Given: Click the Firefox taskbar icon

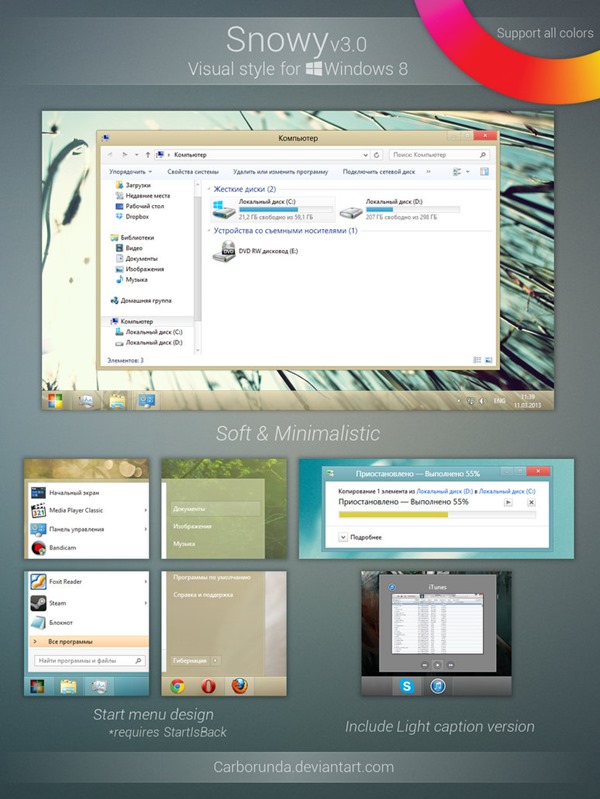Looking at the screenshot, I should pos(239,686).
